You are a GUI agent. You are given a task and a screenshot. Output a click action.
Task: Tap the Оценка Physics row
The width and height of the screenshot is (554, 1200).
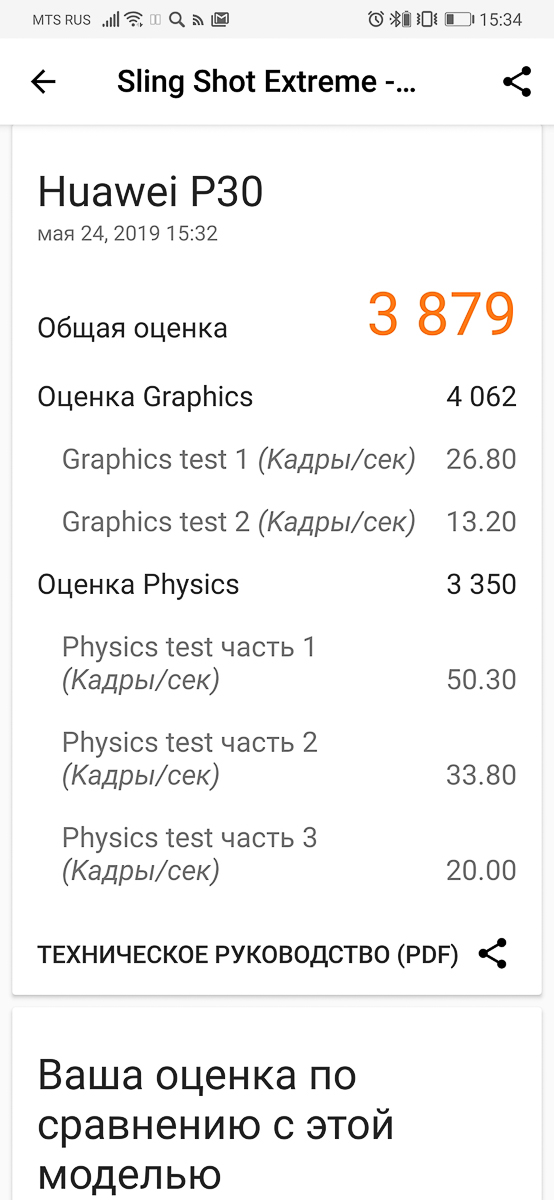pos(277,585)
